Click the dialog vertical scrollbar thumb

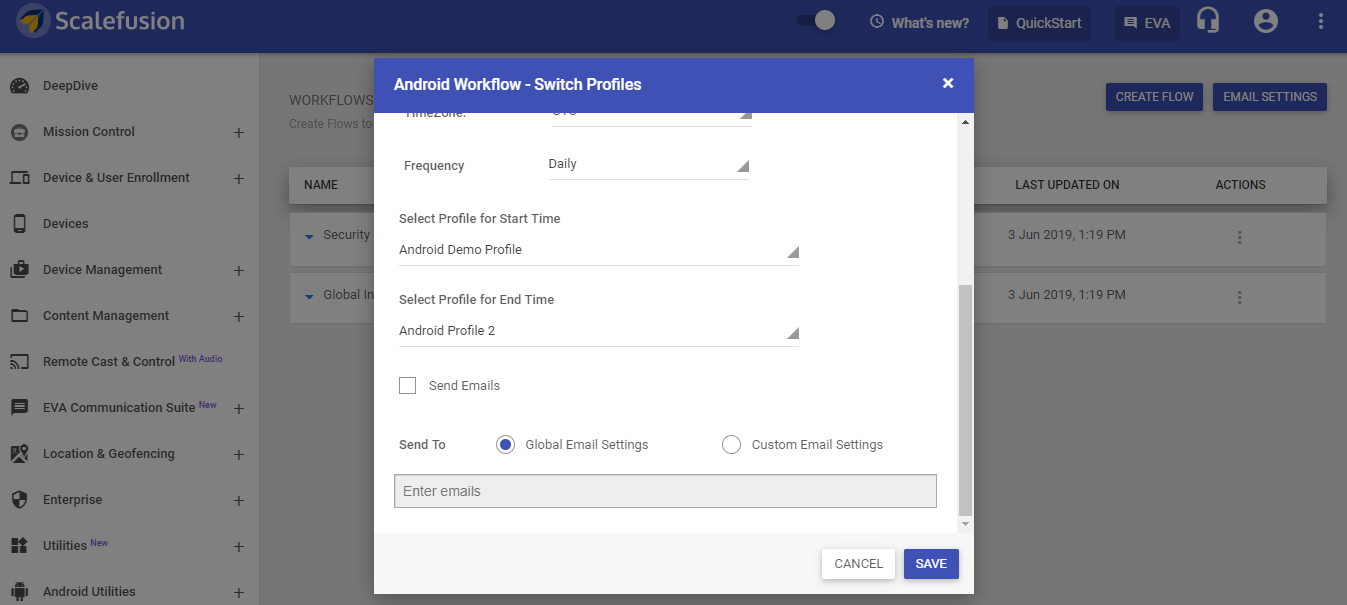pos(965,398)
